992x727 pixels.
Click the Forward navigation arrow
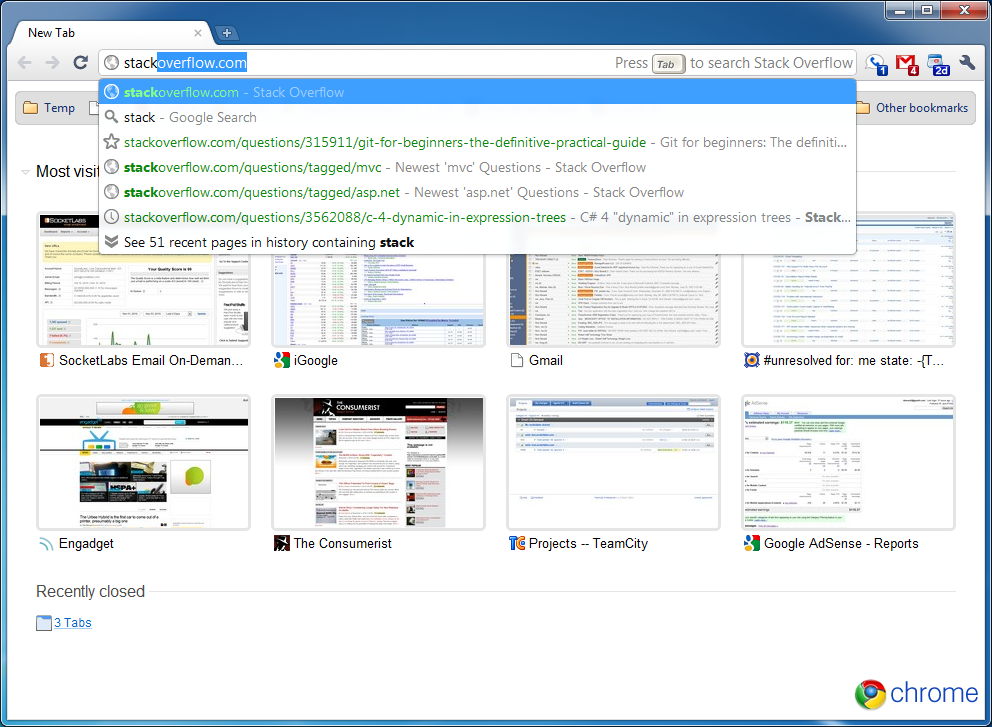click(52, 63)
